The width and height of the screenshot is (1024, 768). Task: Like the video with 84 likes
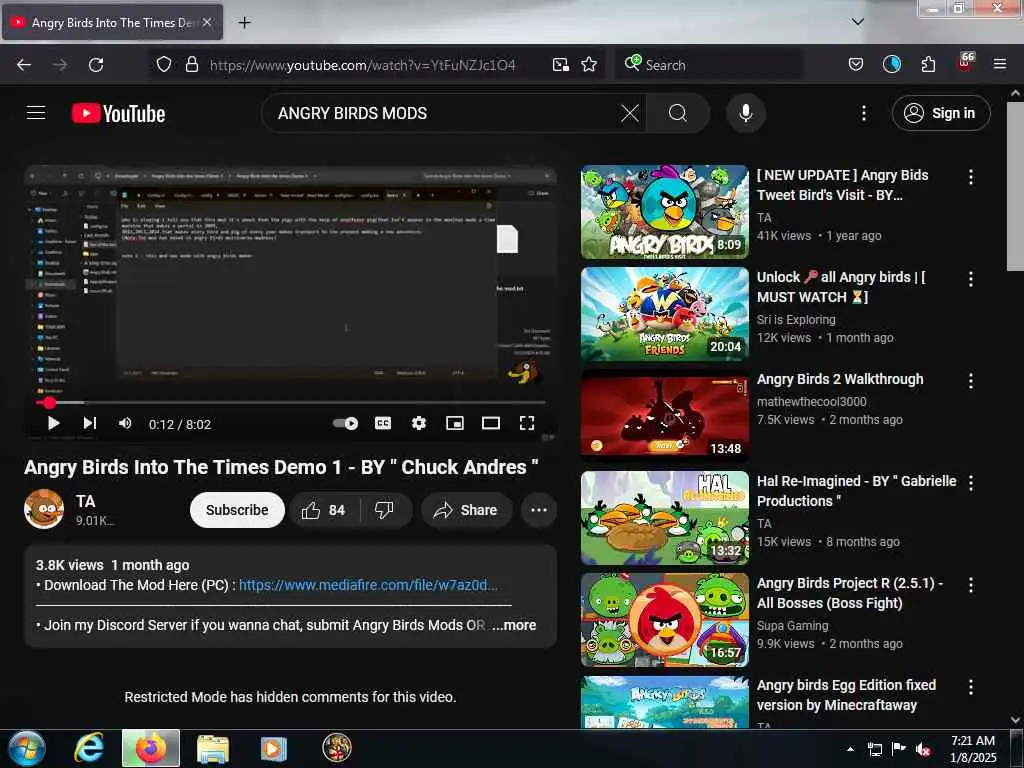[323, 509]
